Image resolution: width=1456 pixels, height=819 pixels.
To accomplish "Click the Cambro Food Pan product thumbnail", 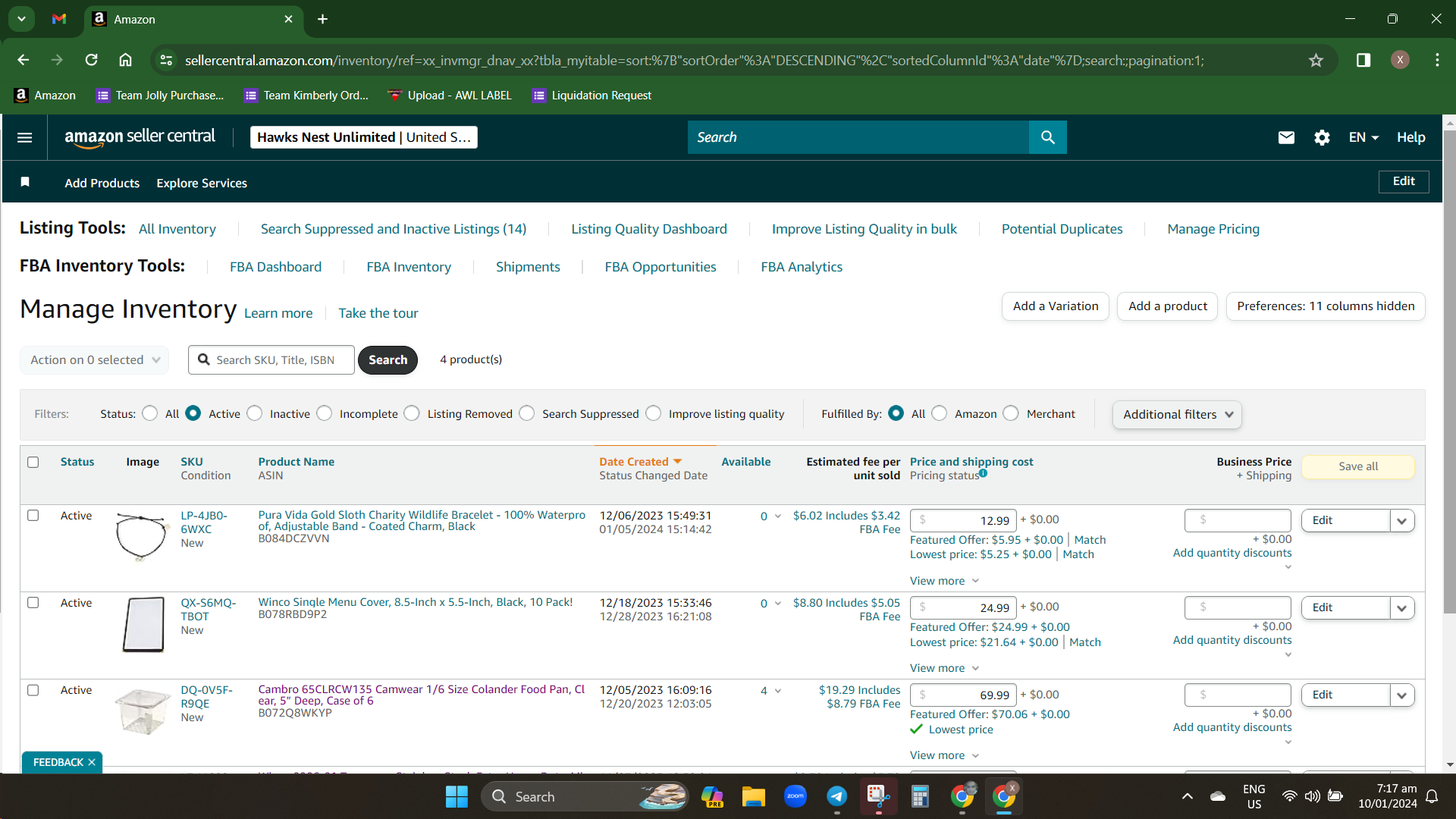I will coord(142,711).
